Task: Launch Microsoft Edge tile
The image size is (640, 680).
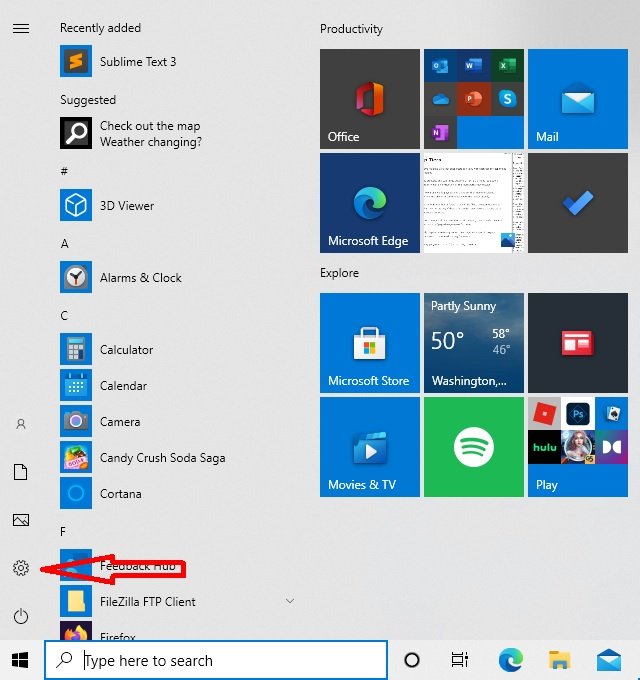Action: [x=370, y=203]
